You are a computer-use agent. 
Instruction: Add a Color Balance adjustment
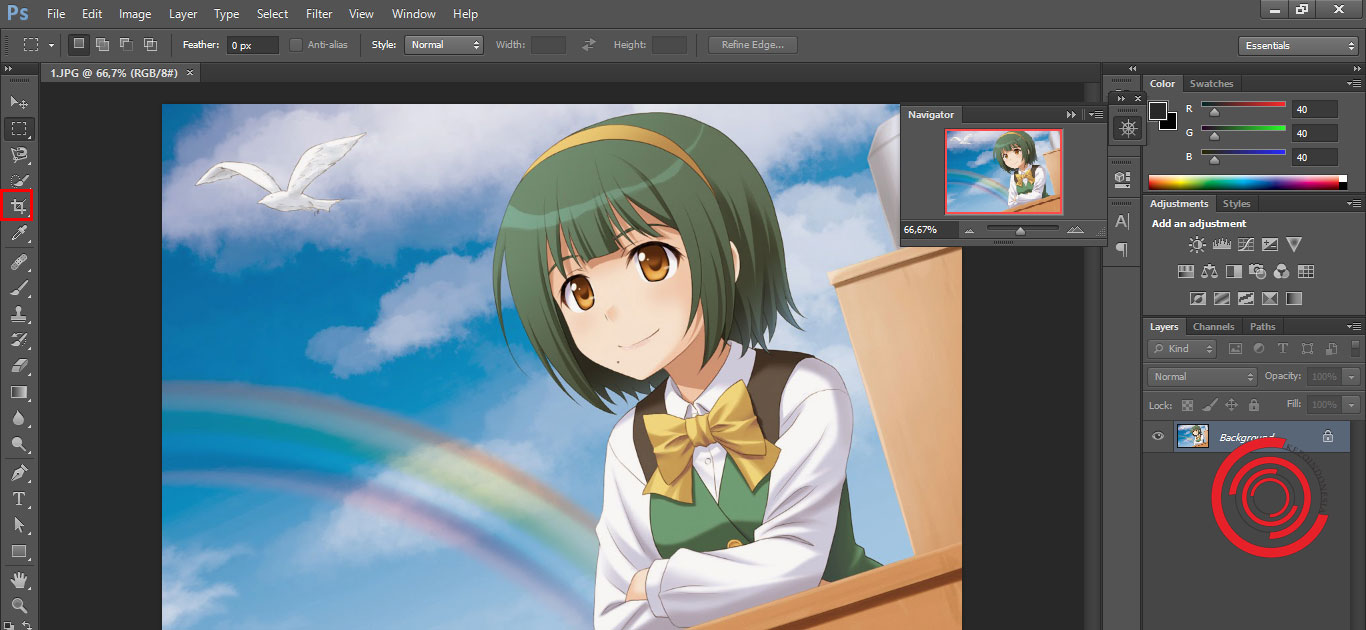[x=1210, y=271]
